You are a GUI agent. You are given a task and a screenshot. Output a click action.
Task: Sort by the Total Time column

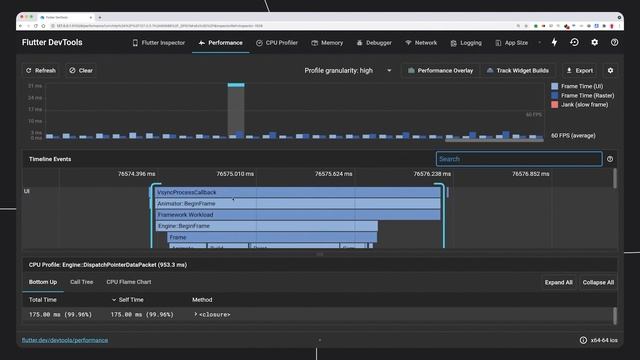tap(42, 300)
